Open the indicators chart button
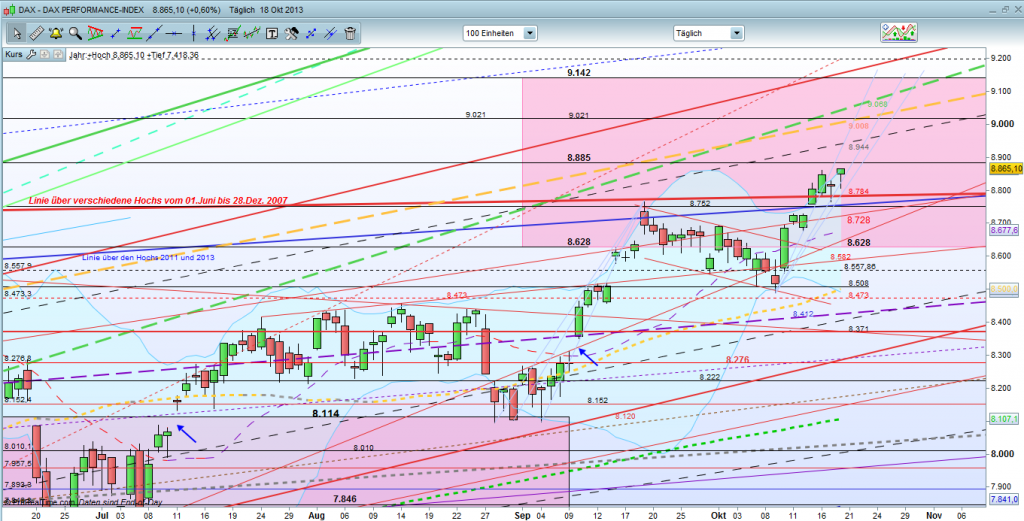 (x=899, y=32)
